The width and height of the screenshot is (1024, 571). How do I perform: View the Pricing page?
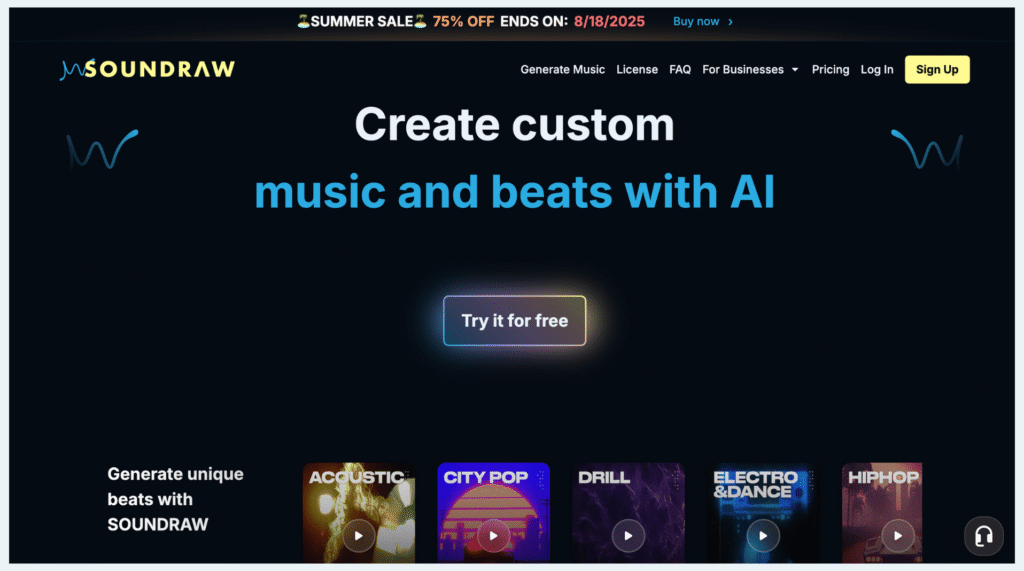pos(830,69)
